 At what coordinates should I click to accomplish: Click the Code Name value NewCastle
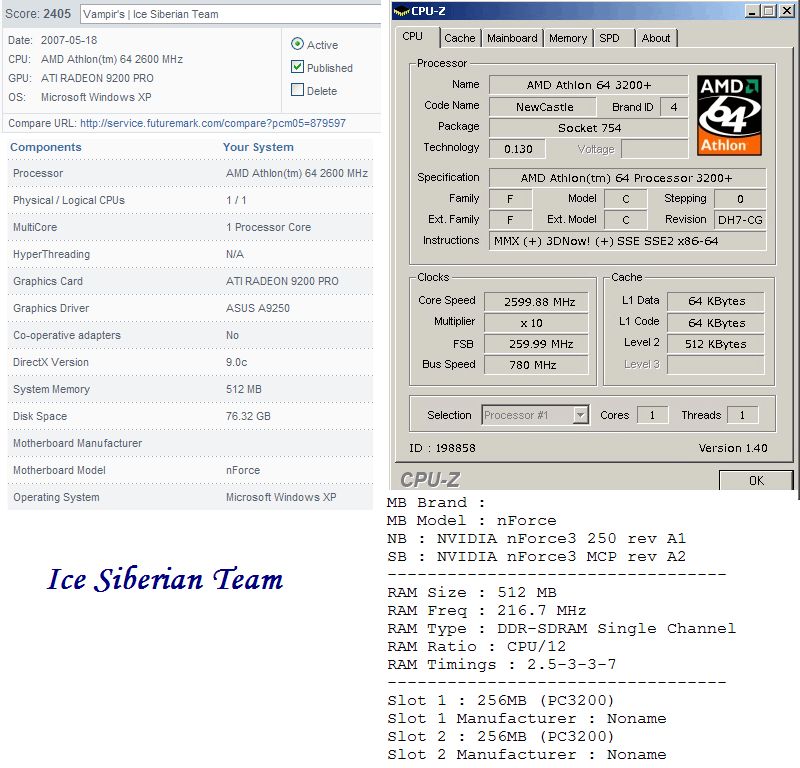tap(543, 107)
